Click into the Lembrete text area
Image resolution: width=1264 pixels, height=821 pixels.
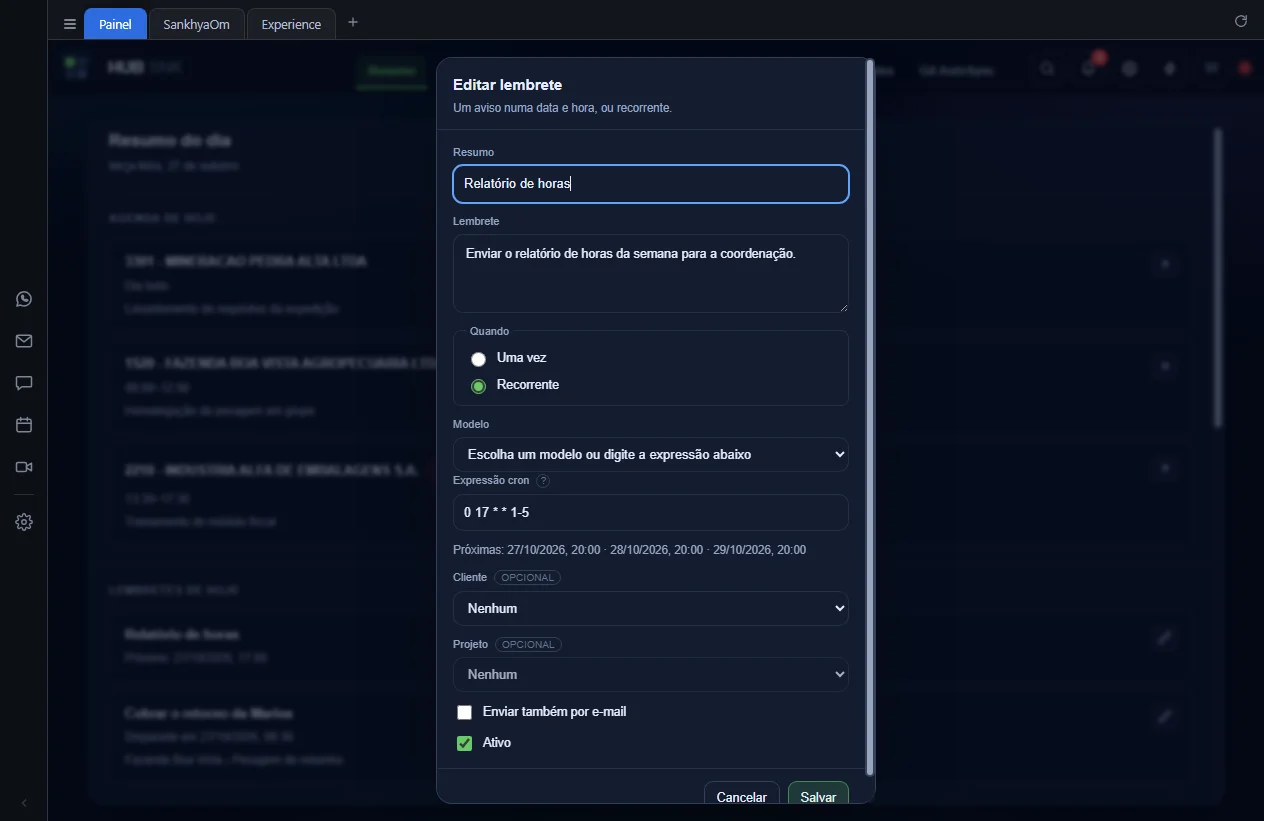tap(651, 273)
